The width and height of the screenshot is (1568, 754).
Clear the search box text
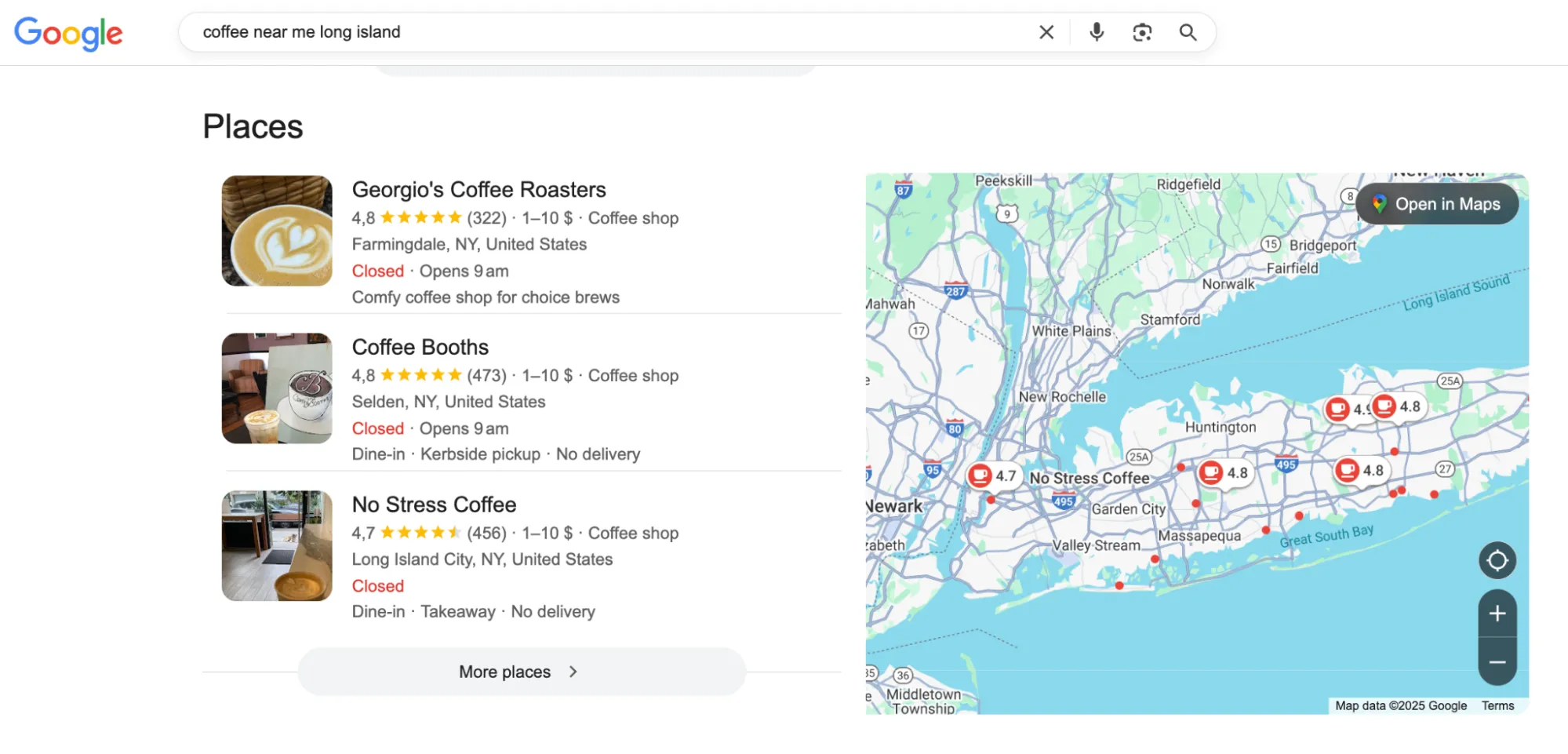(1046, 32)
